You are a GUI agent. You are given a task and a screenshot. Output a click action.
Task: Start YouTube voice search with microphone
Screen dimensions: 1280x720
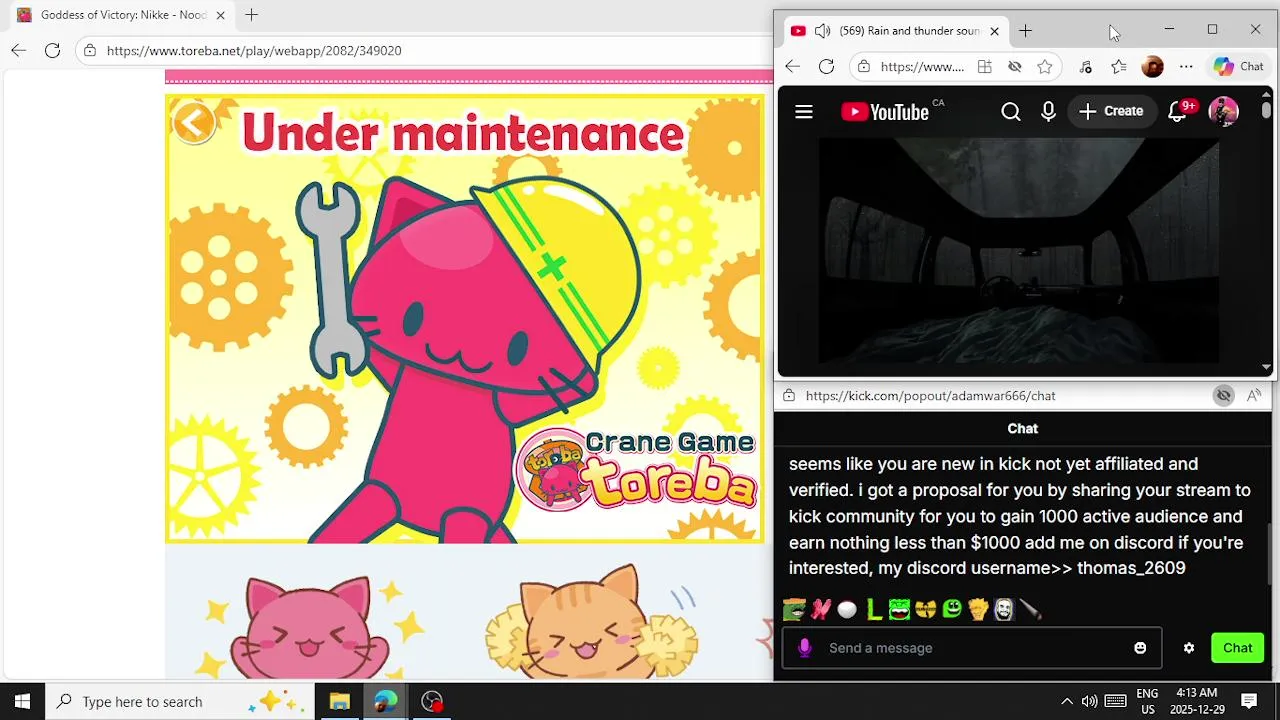pyautogui.click(x=1048, y=112)
